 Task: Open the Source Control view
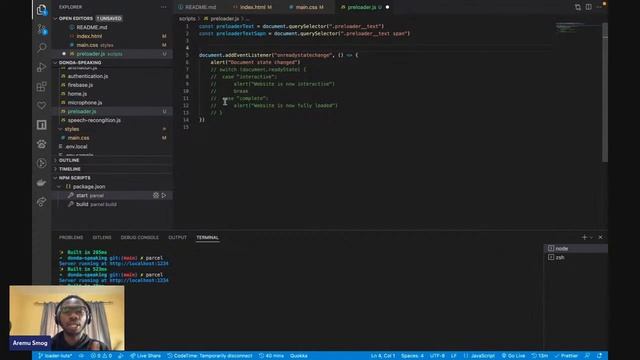point(42,29)
